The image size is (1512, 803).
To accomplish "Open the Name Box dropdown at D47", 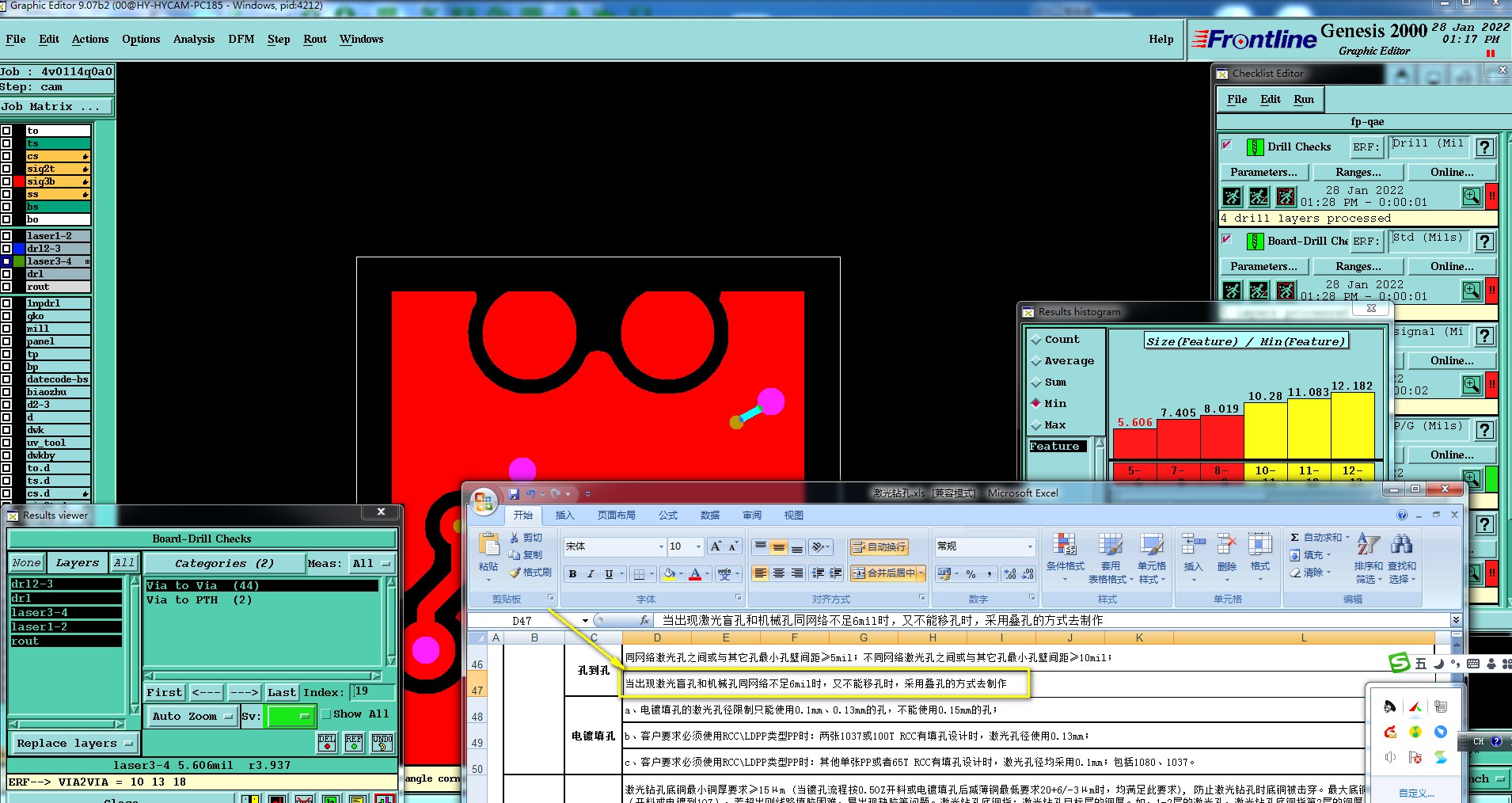I will [x=585, y=621].
